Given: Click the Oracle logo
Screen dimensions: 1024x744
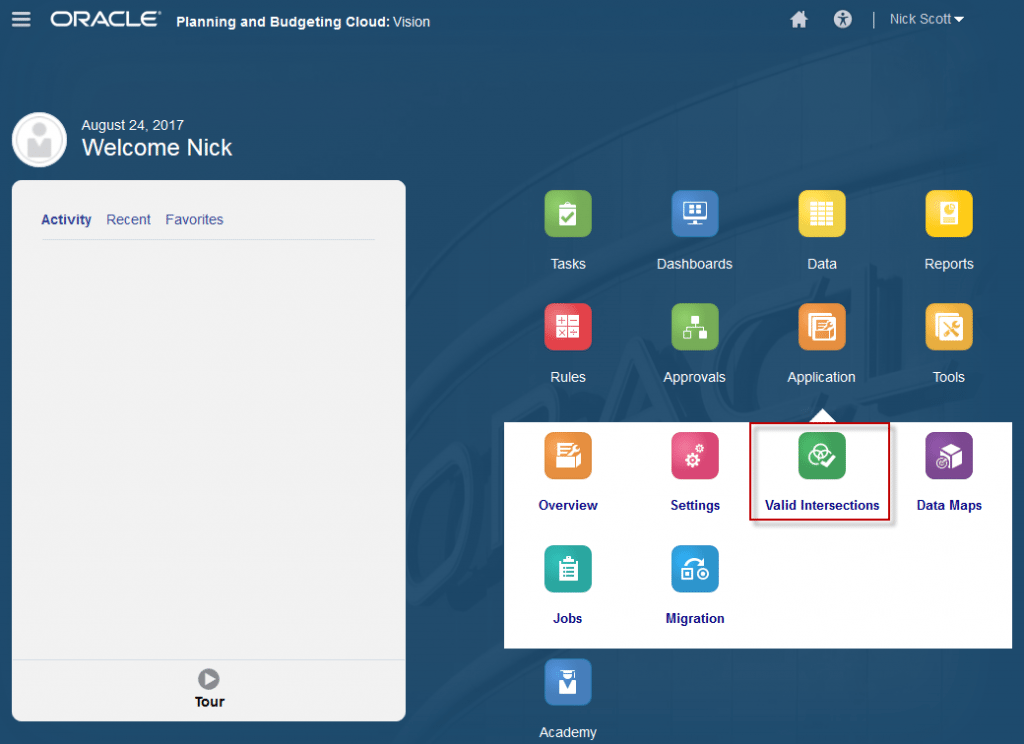Looking at the screenshot, I should [106, 20].
